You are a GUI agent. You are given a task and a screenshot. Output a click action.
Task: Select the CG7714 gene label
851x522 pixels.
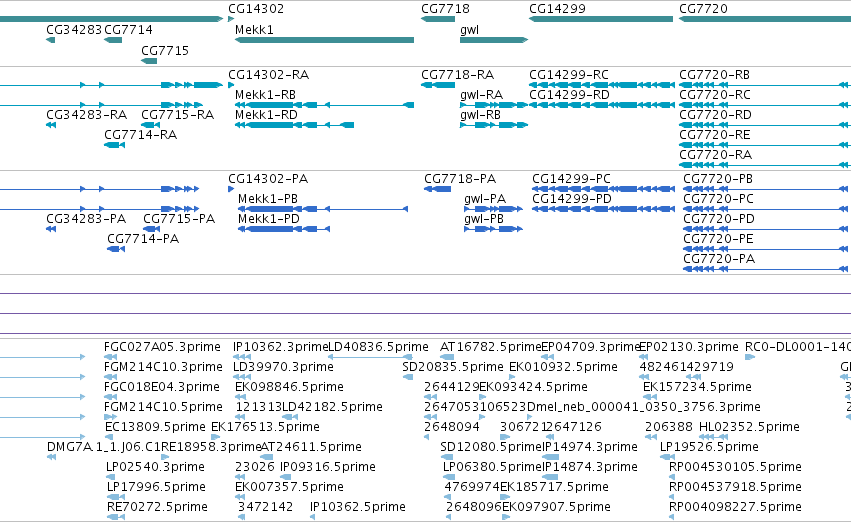(128, 30)
